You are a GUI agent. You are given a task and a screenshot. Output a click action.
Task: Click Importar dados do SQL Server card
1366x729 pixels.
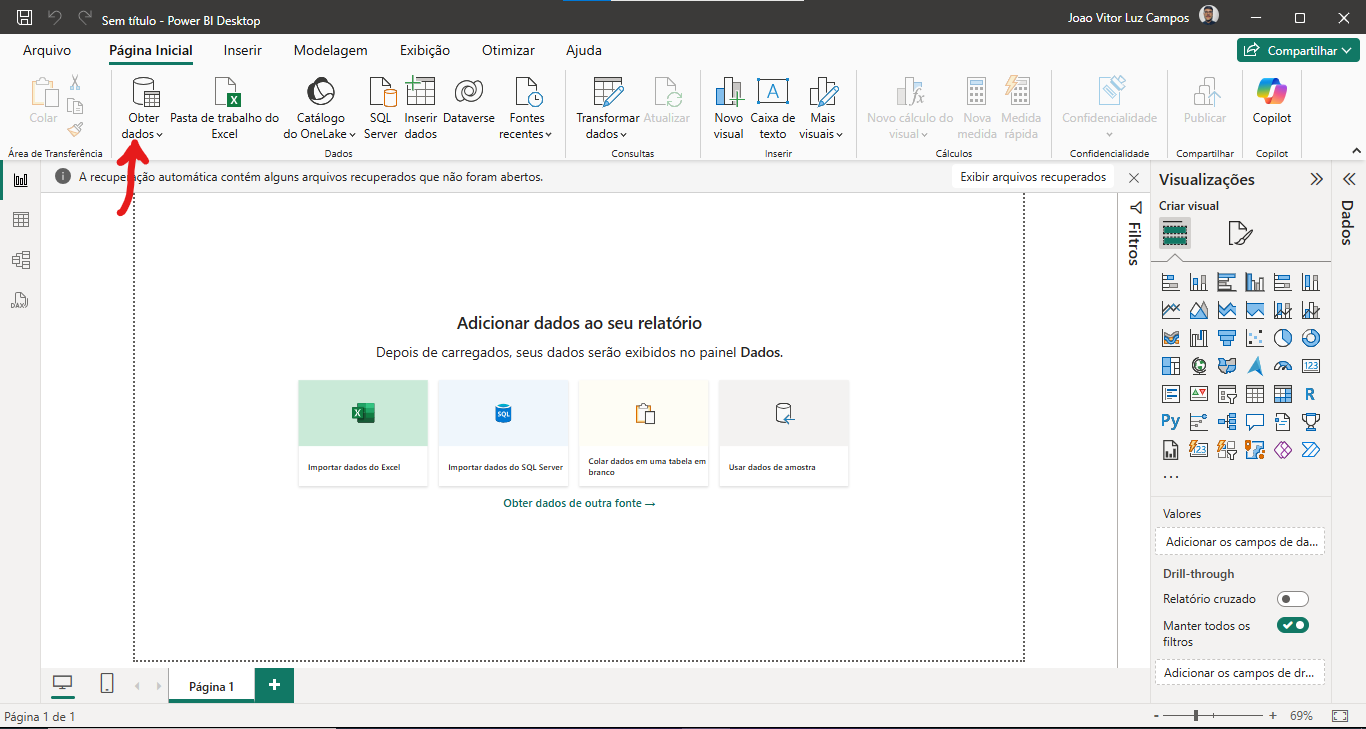click(x=503, y=433)
